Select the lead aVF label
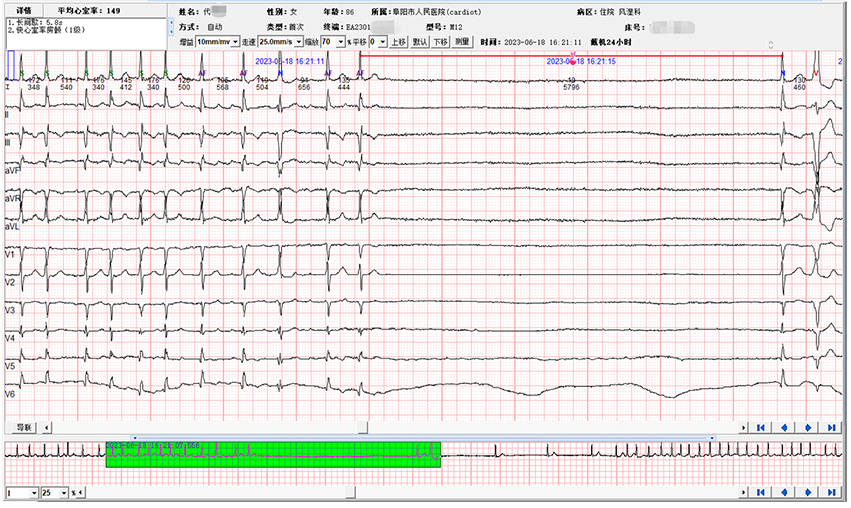The width and height of the screenshot is (851, 508). pos(12,170)
